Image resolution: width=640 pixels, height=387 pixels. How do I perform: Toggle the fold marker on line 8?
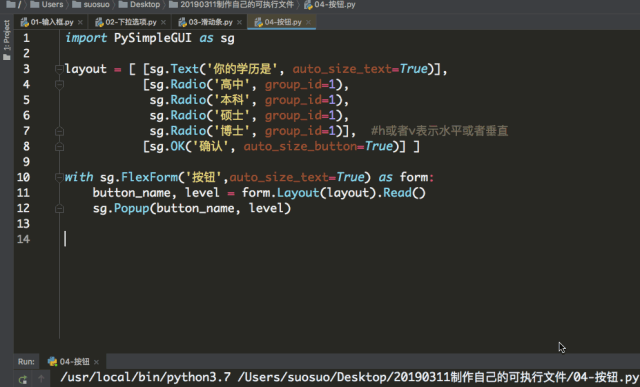pos(59,147)
